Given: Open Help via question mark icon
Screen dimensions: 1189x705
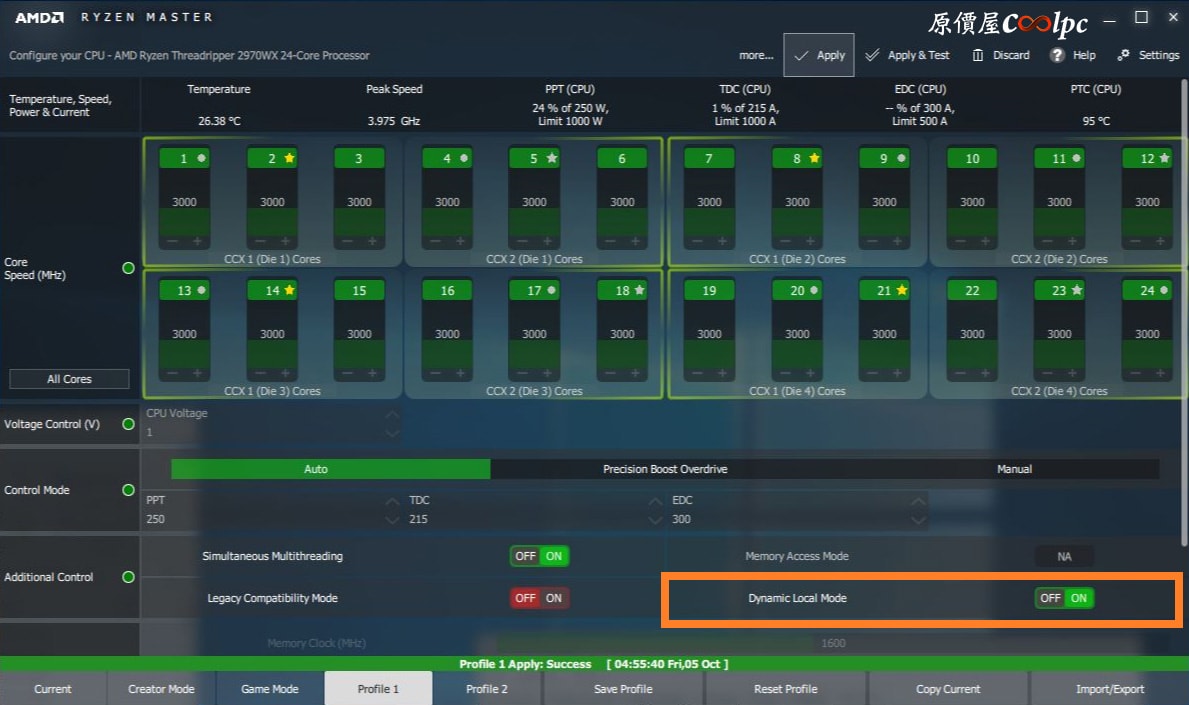Looking at the screenshot, I should pos(1057,55).
